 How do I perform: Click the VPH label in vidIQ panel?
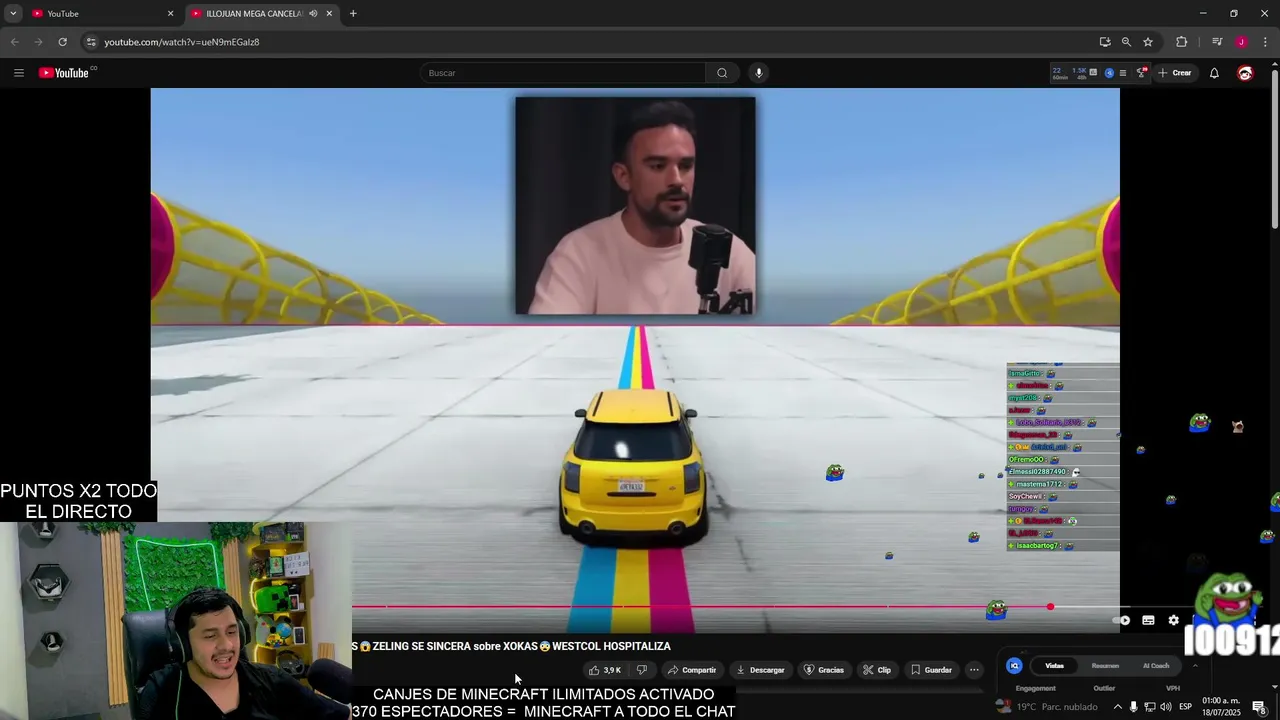(1173, 688)
